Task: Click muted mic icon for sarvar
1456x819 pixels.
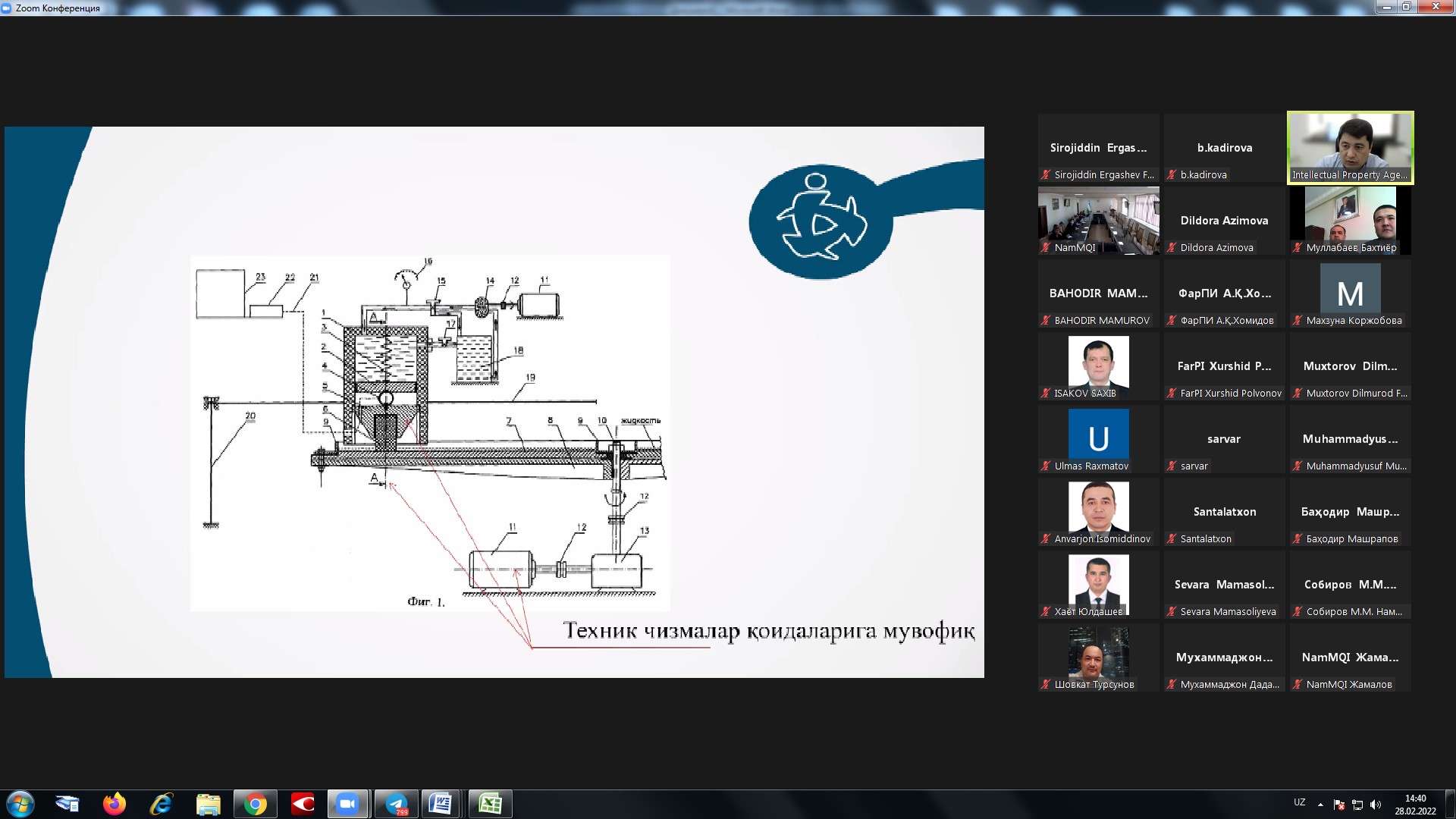Action: (x=1172, y=466)
